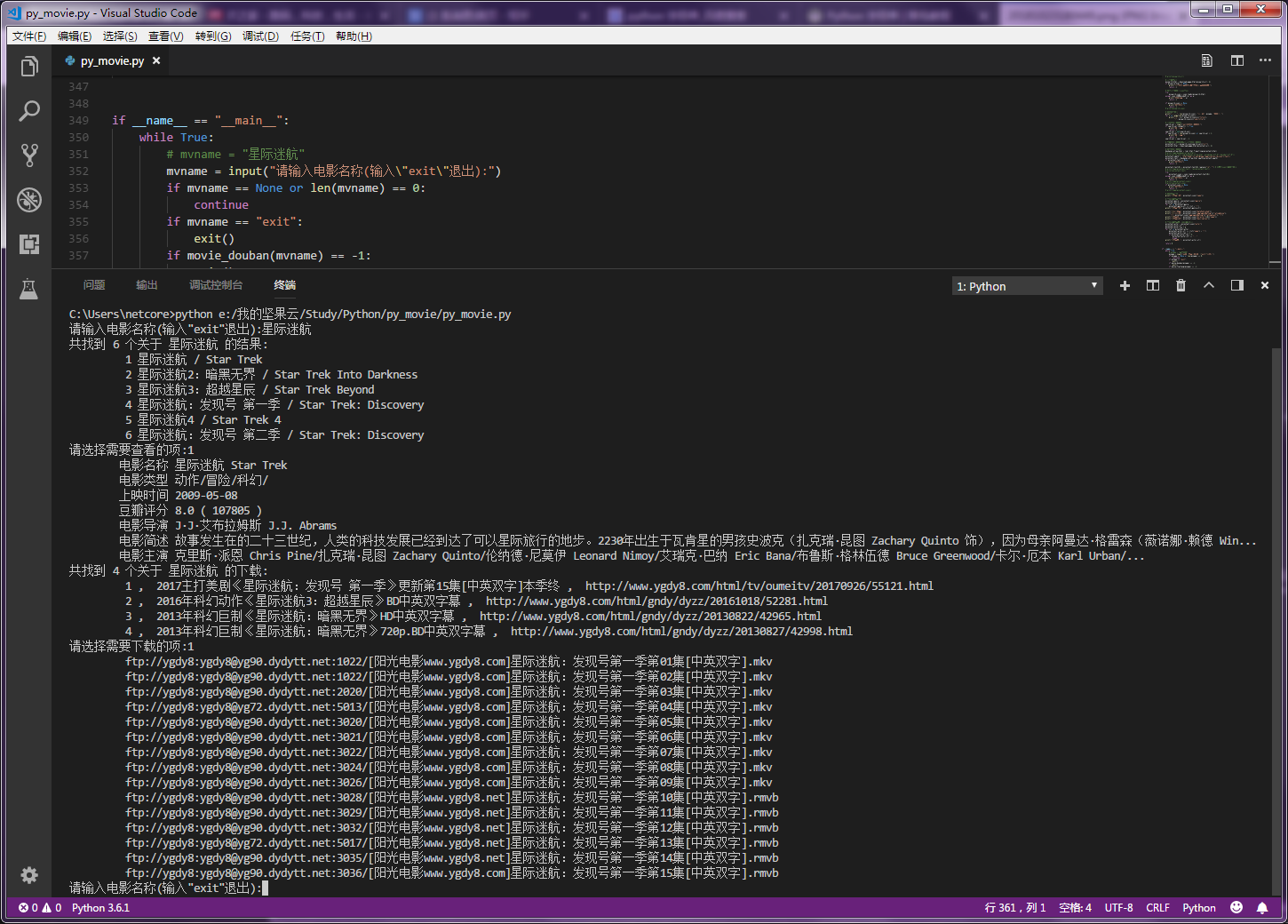Switch to the 输出 panel tab
Image resolution: width=1288 pixels, height=924 pixels.
(147, 285)
